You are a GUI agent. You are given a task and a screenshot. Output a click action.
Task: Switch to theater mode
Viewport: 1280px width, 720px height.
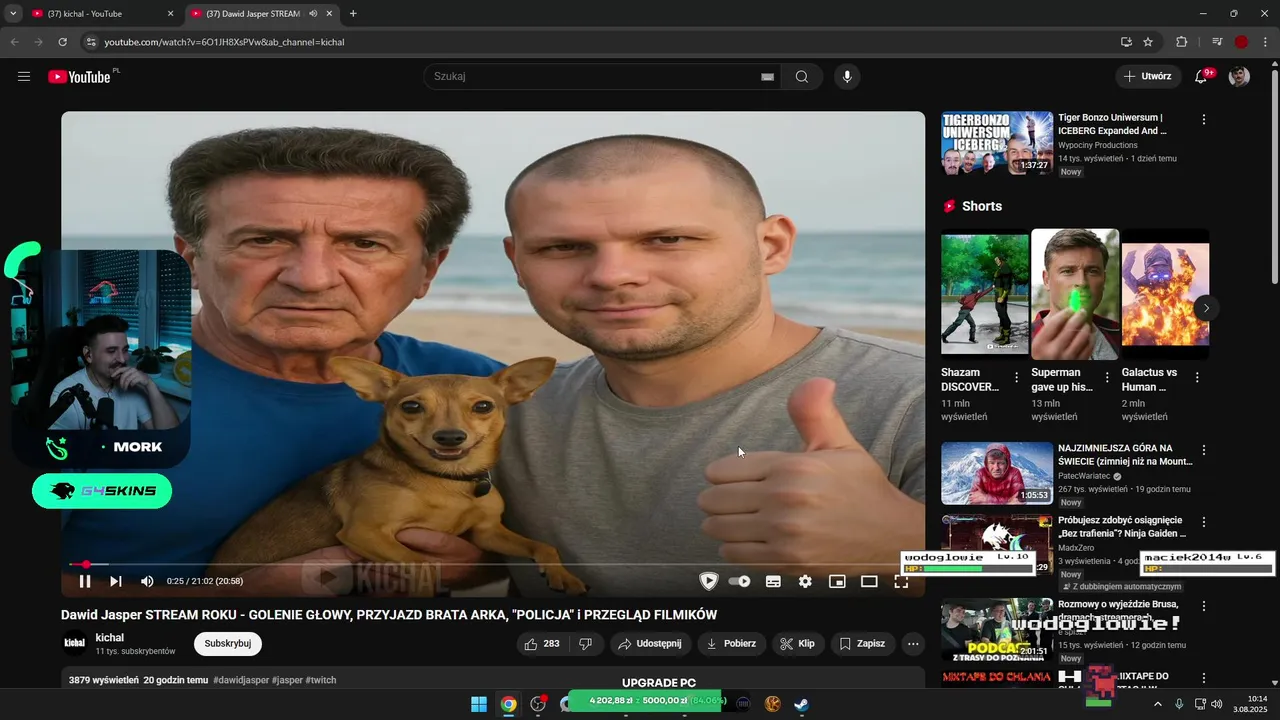[x=869, y=581]
